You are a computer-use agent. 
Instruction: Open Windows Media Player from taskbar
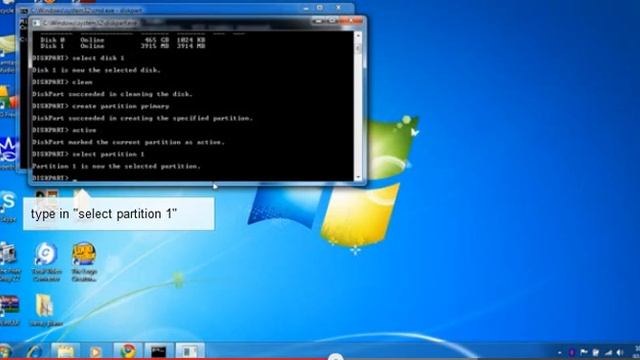pyautogui.click(x=96, y=351)
